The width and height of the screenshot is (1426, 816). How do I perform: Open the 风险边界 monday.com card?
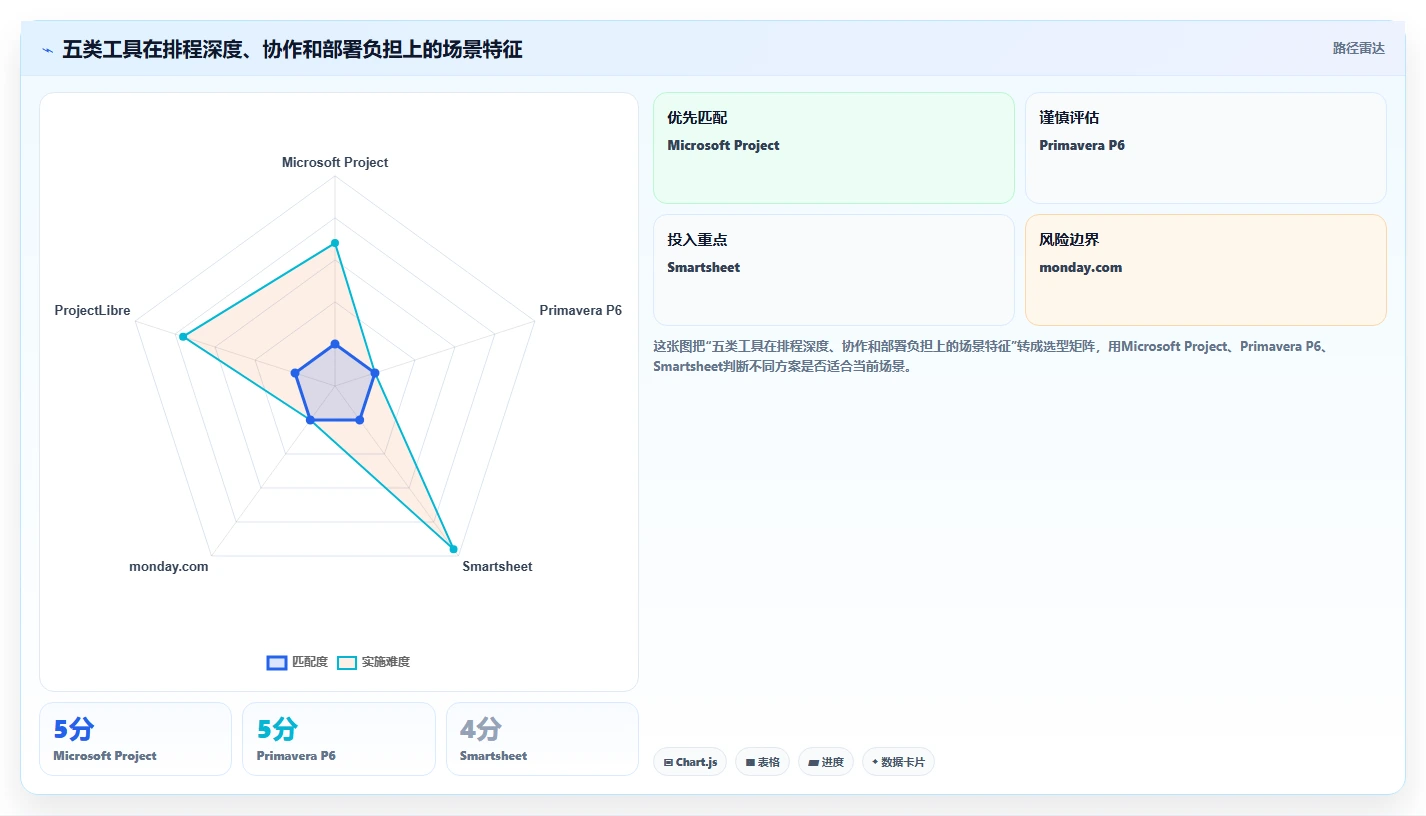1206,270
